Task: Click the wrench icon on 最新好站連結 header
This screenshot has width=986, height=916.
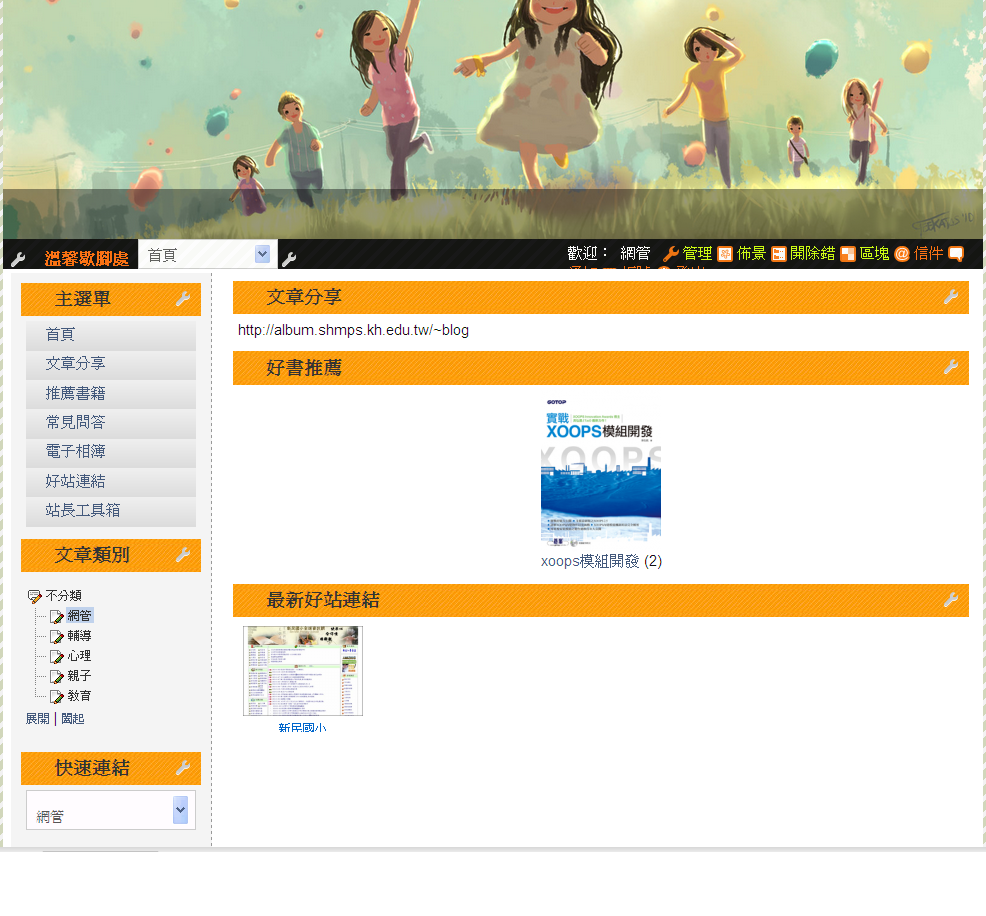Action: 950,600
